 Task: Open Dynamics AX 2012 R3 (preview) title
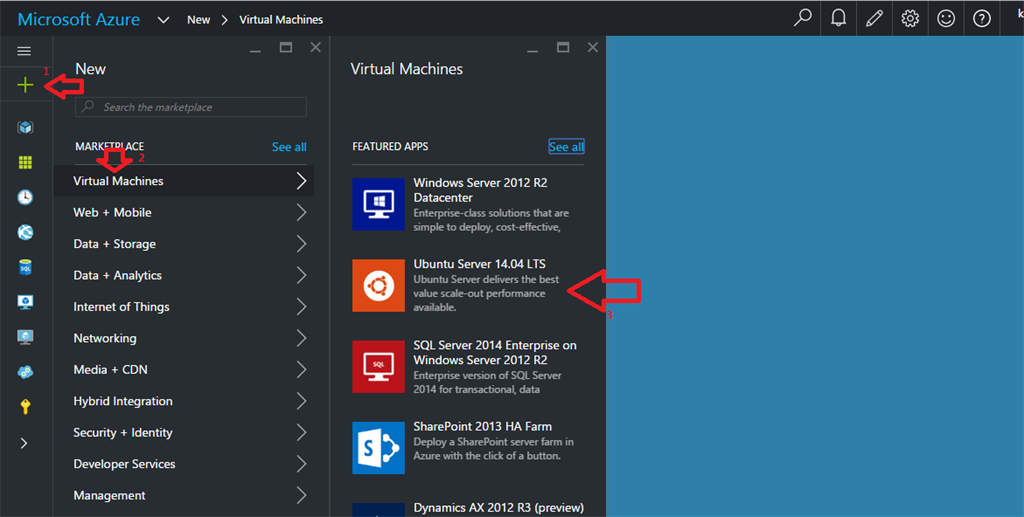point(498,507)
